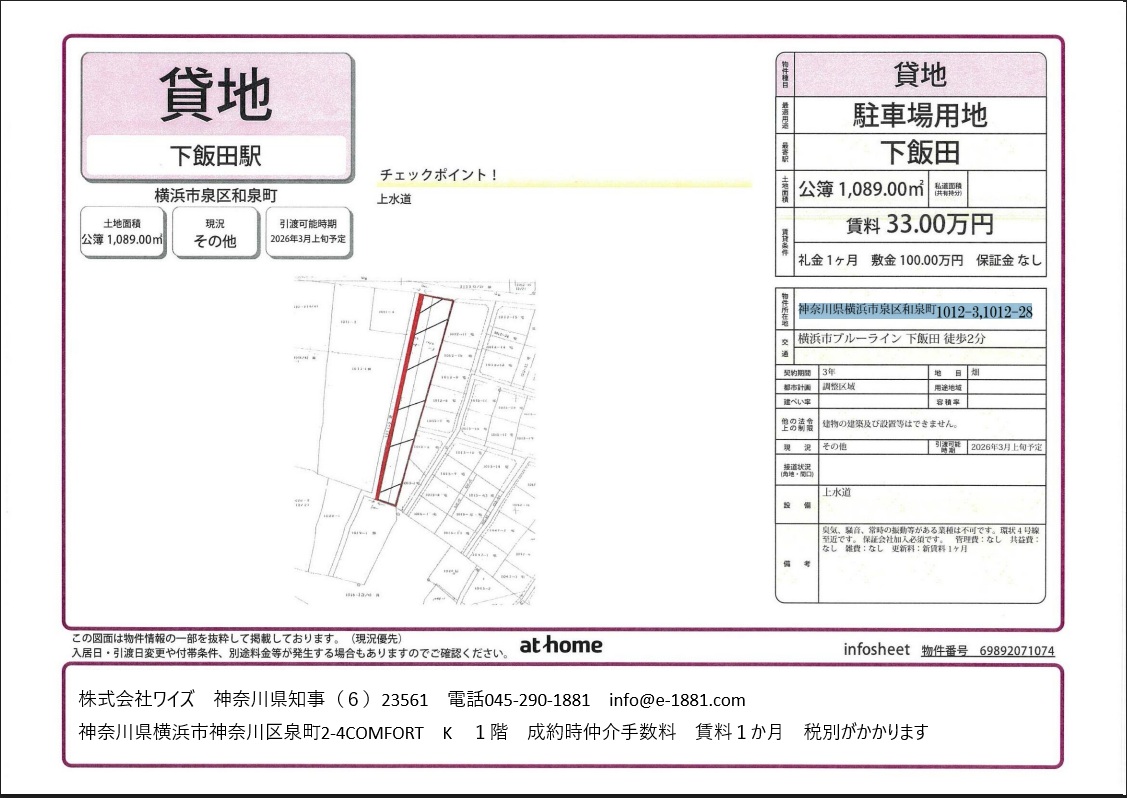1127x798 pixels.
Task: Click the at home logo
Action: [561, 645]
